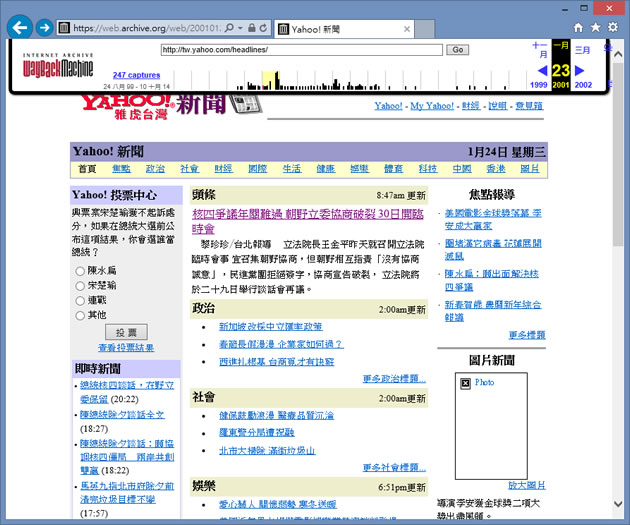Open the browser Tools gear icon

pos(615,28)
